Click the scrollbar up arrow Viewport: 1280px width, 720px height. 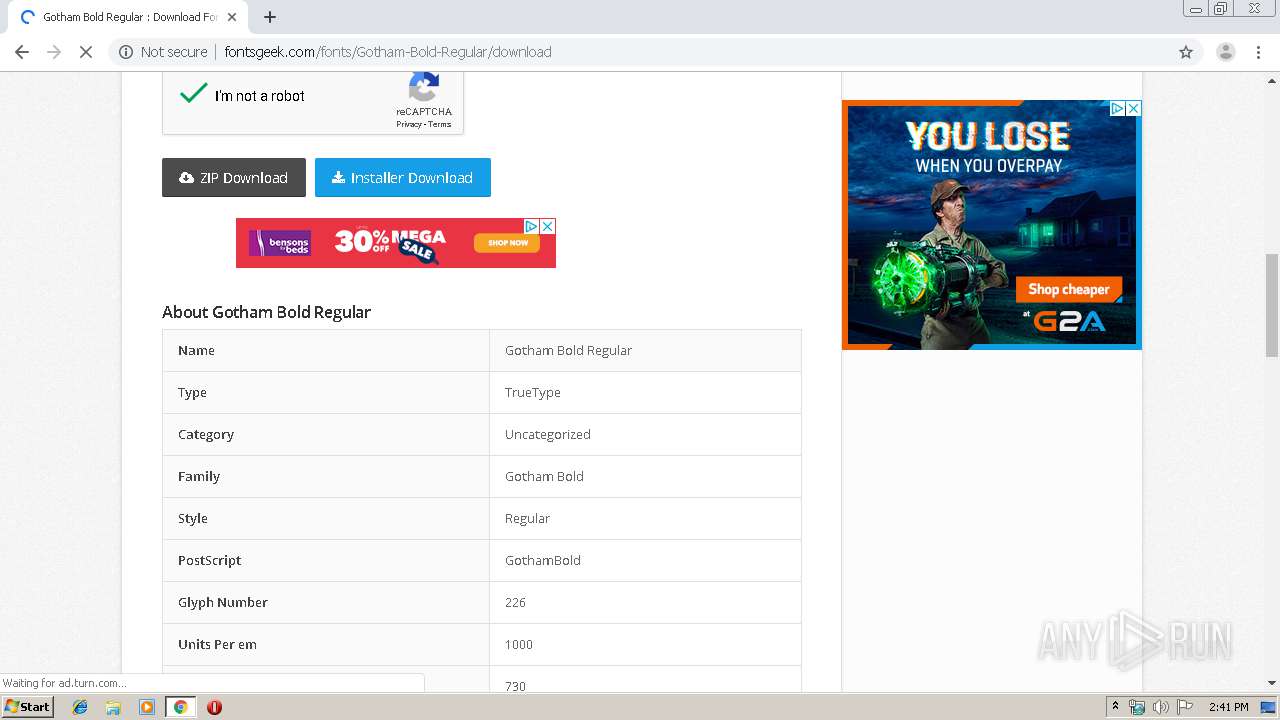[x=1272, y=80]
